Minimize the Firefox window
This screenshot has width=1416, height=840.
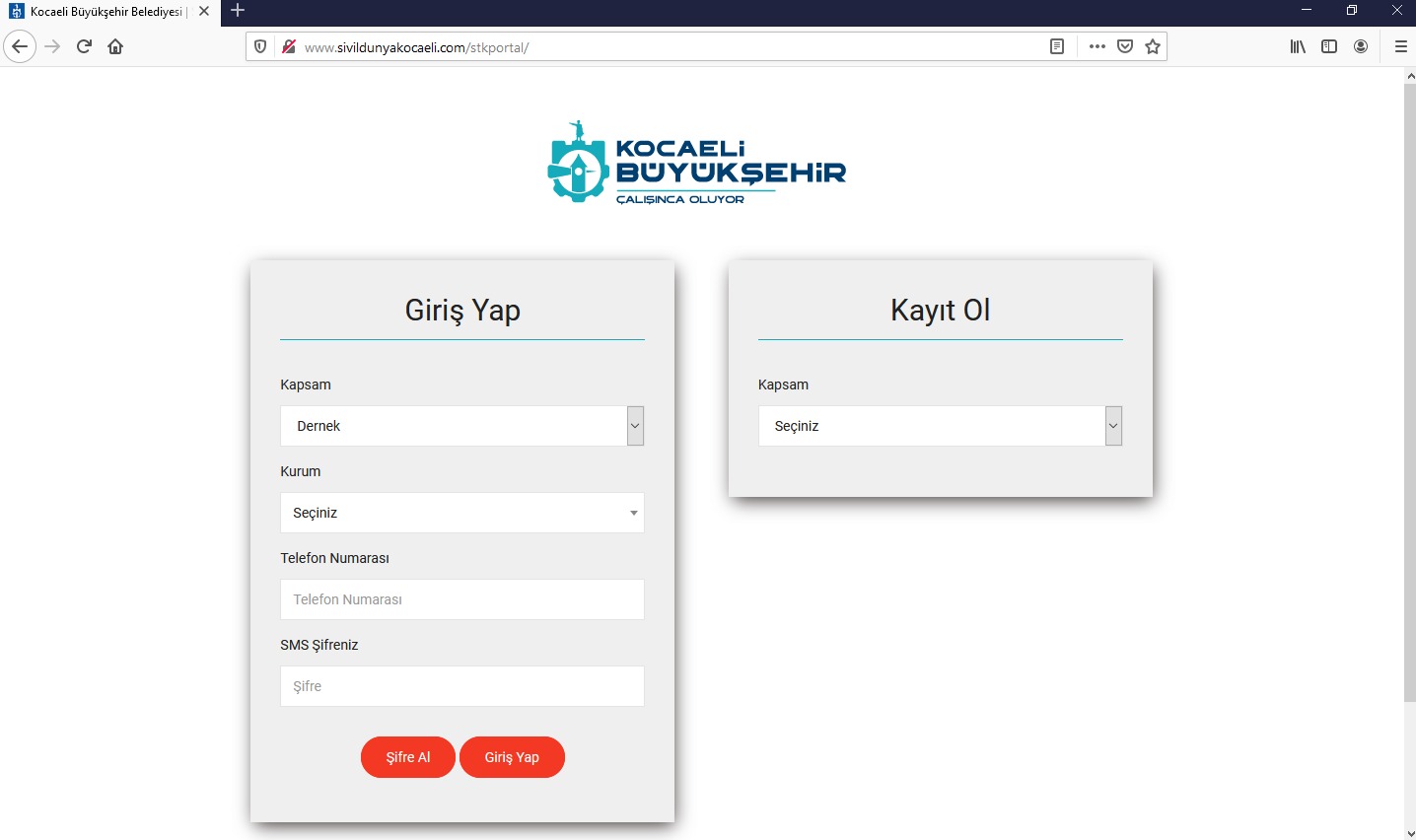coord(1307,11)
